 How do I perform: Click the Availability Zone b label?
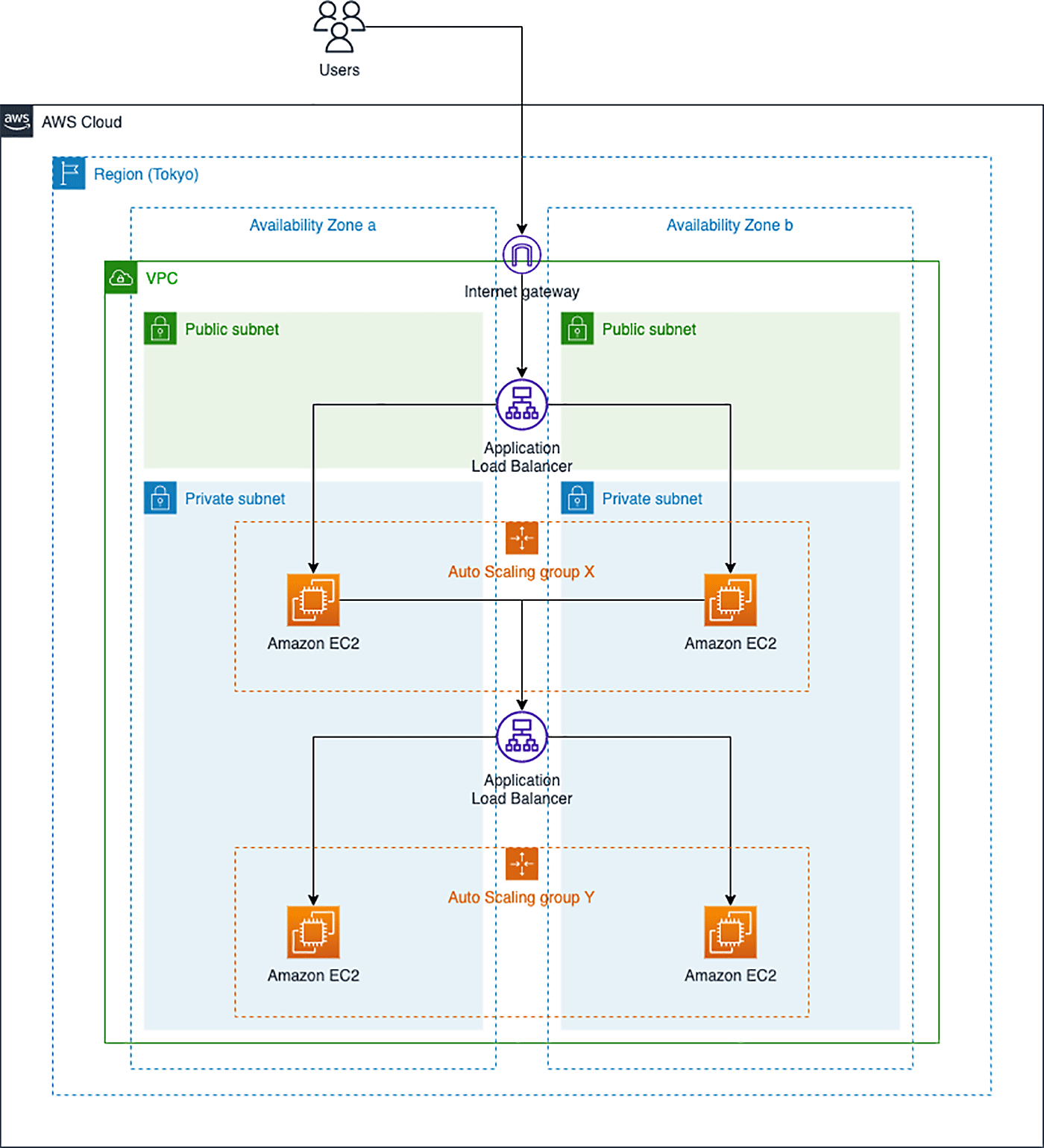[x=730, y=225]
